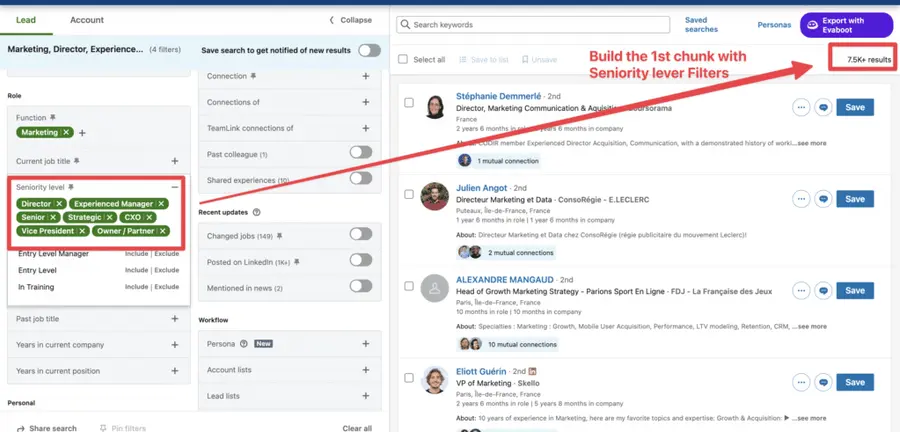This screenshot has width=900, height=432.
Task: Remove the Owner / Partner seniority chip
Action: pyautogui.click(x=163, y=231)
